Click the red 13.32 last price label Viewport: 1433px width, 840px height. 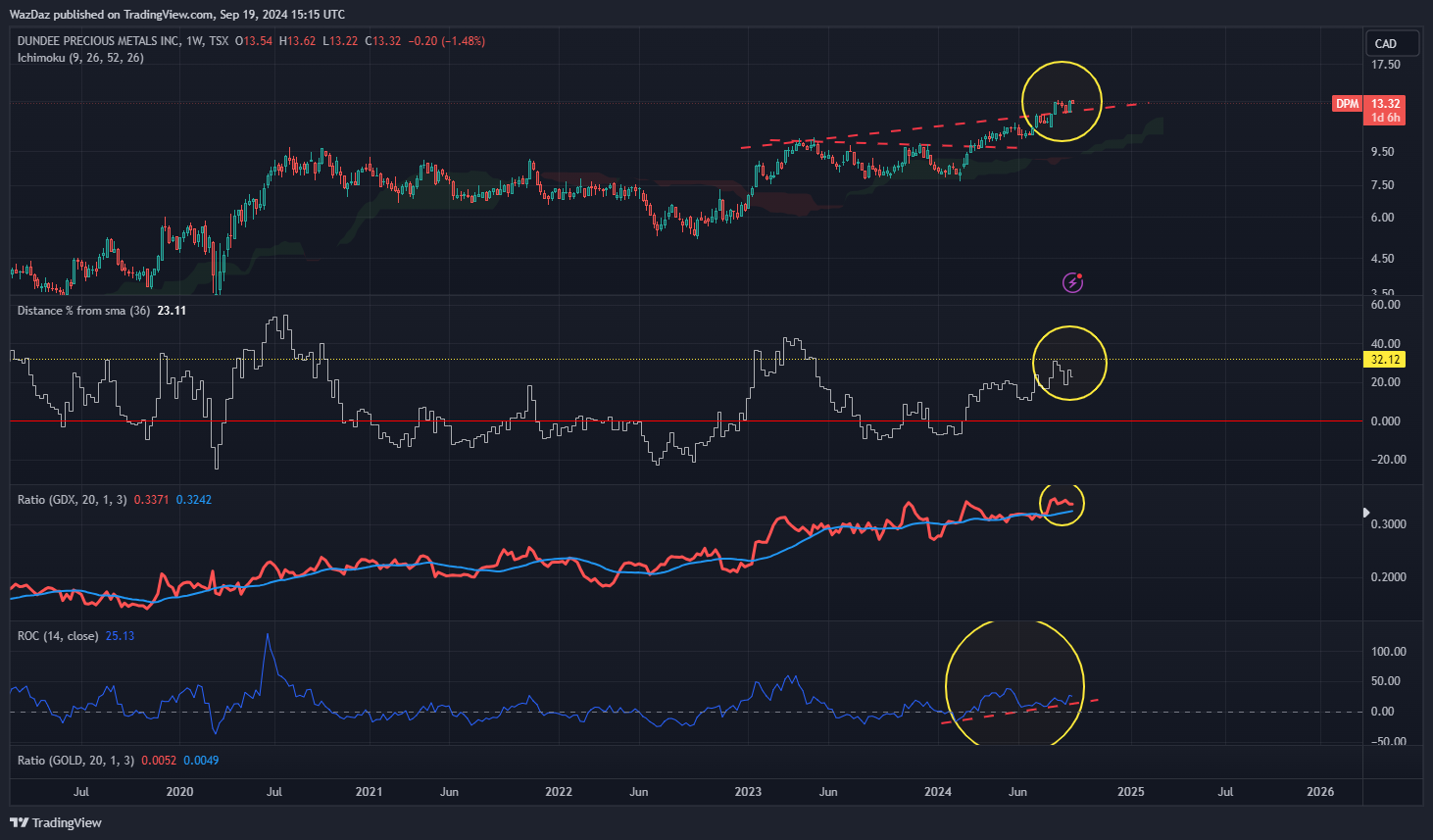1386,104
